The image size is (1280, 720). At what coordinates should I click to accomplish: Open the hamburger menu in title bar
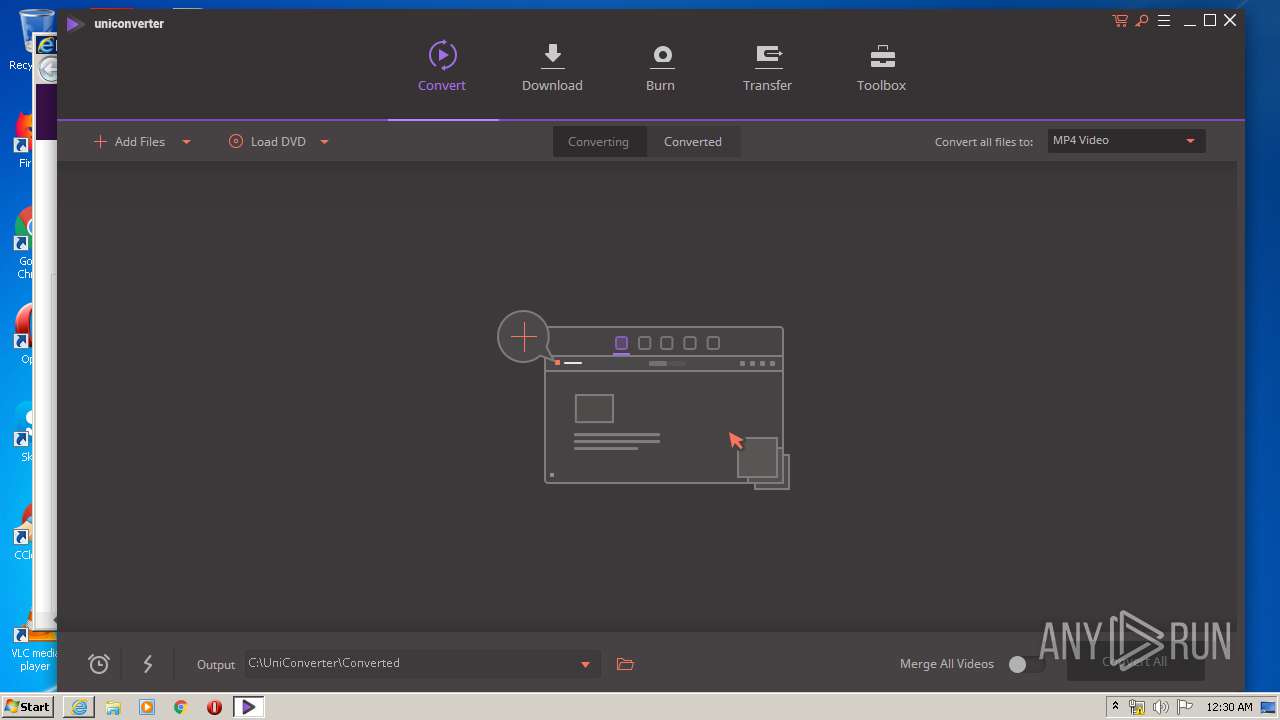[x=1164, y=21]
